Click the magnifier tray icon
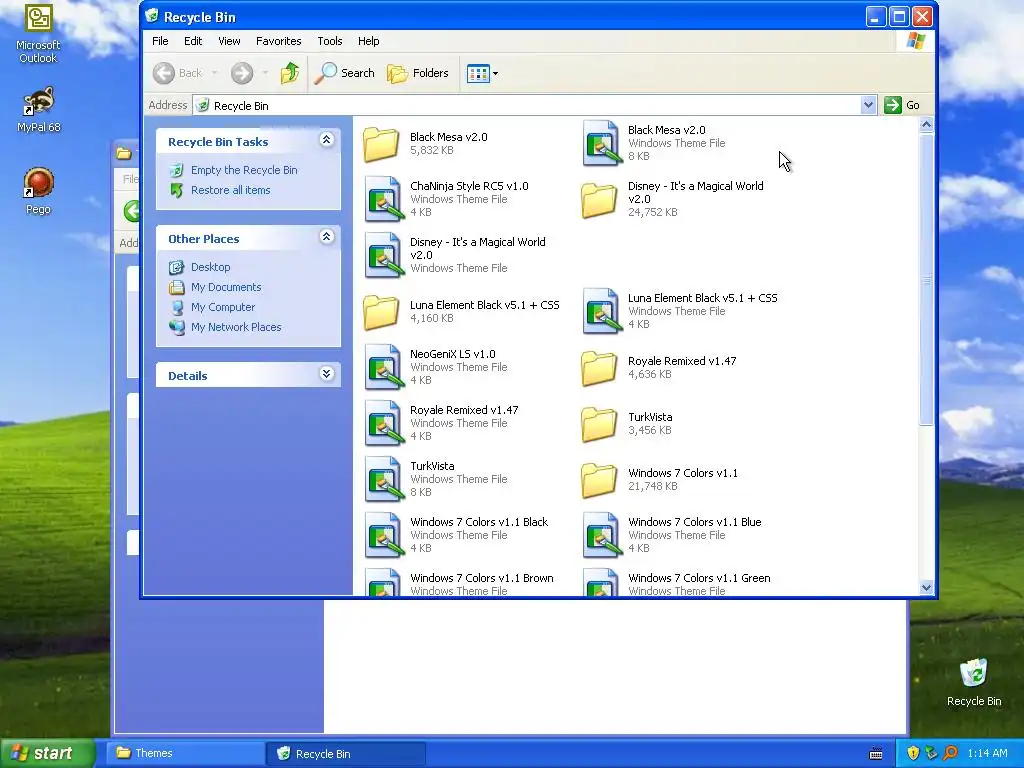Viewport: 1024px width, 768px height. click(x=951, y=753)
